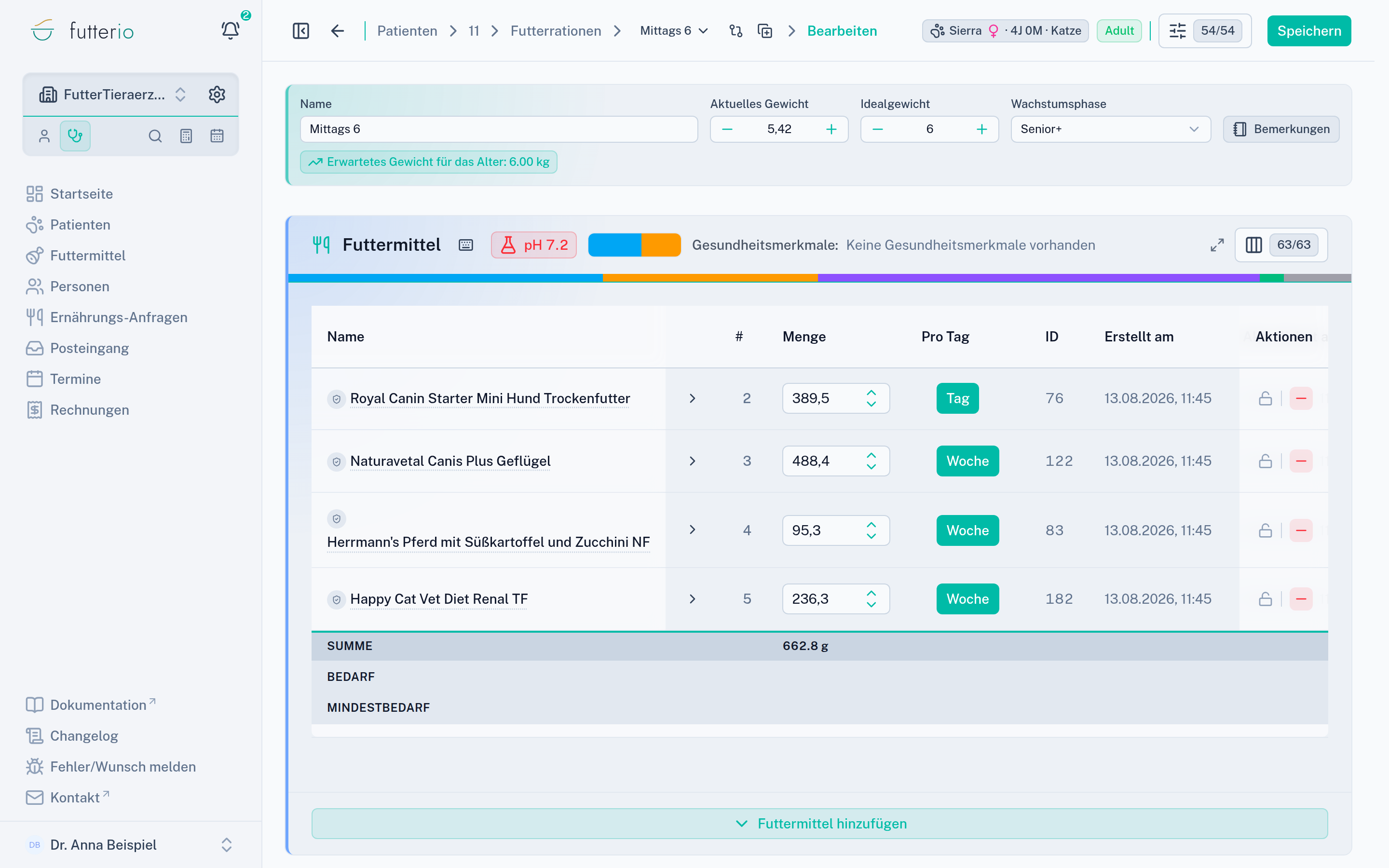1389x868 pixels.
Task: Collapse the sidebar panel icon
Action: pos(301,31)
